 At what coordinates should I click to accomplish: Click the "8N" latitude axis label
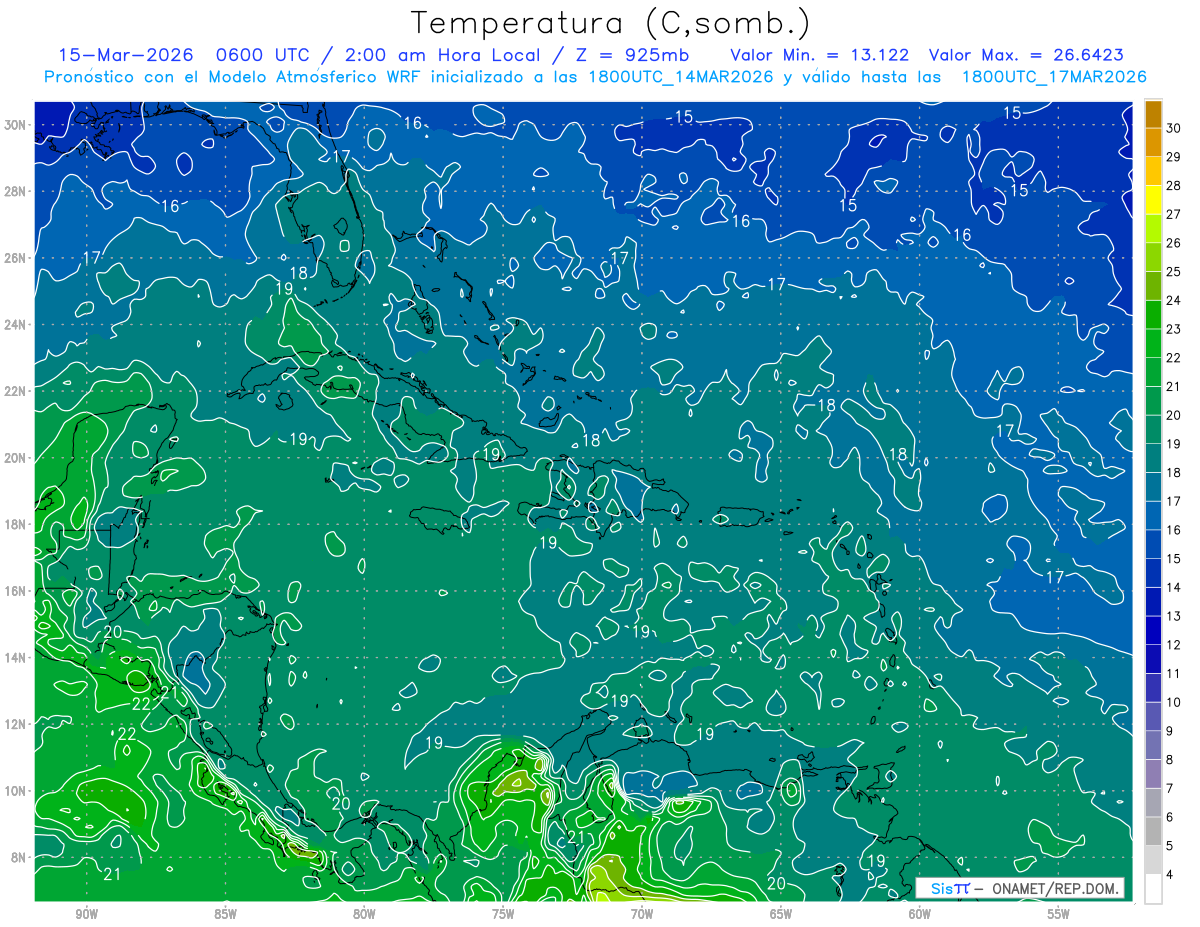pyautogui.click(x=19, y=857)
